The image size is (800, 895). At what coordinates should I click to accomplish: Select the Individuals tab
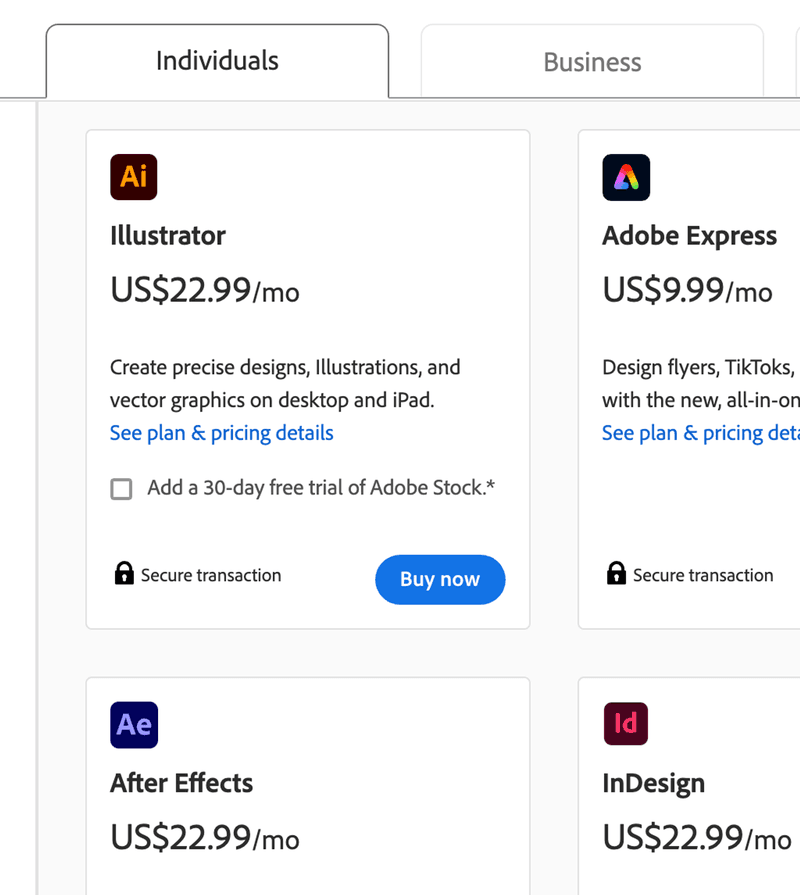pyautogui.click(x=217, y=61)
